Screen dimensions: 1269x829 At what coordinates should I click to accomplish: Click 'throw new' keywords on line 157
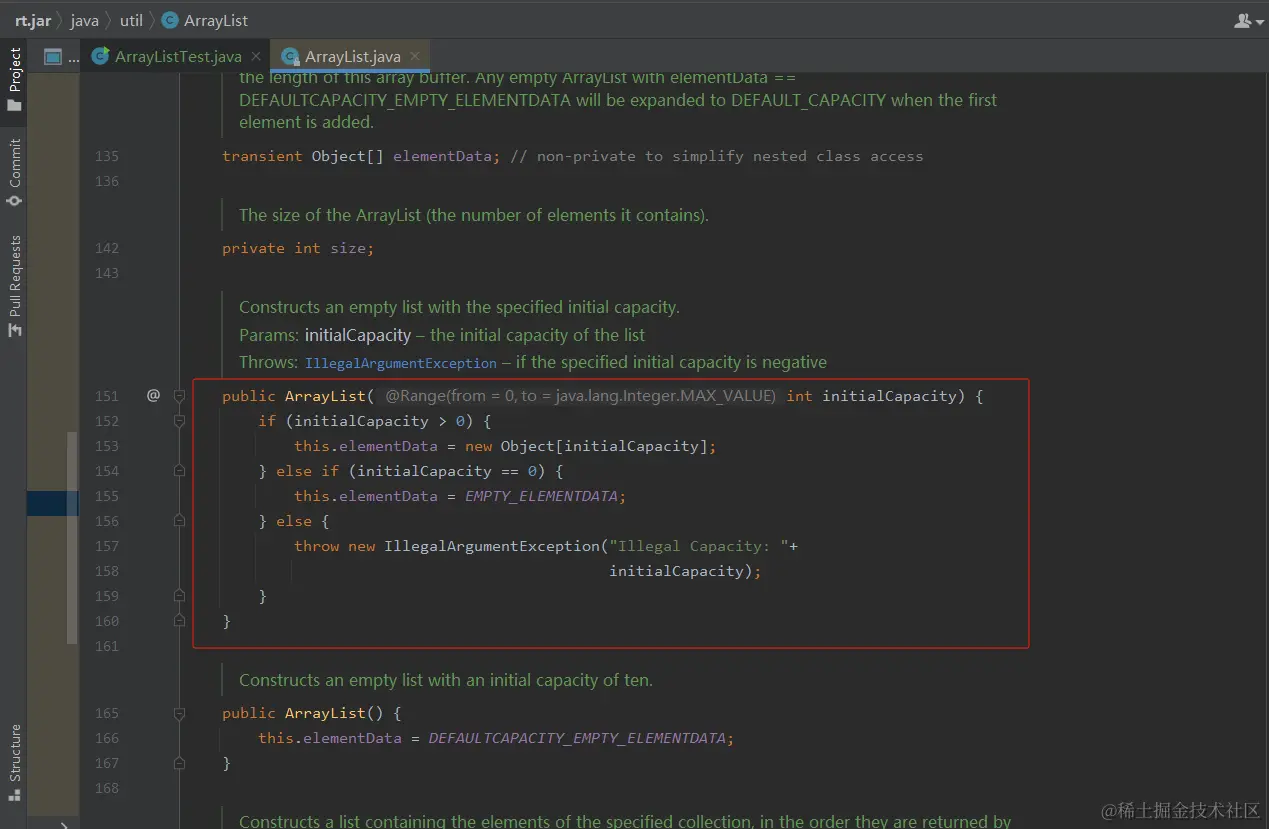coord(335,546)
